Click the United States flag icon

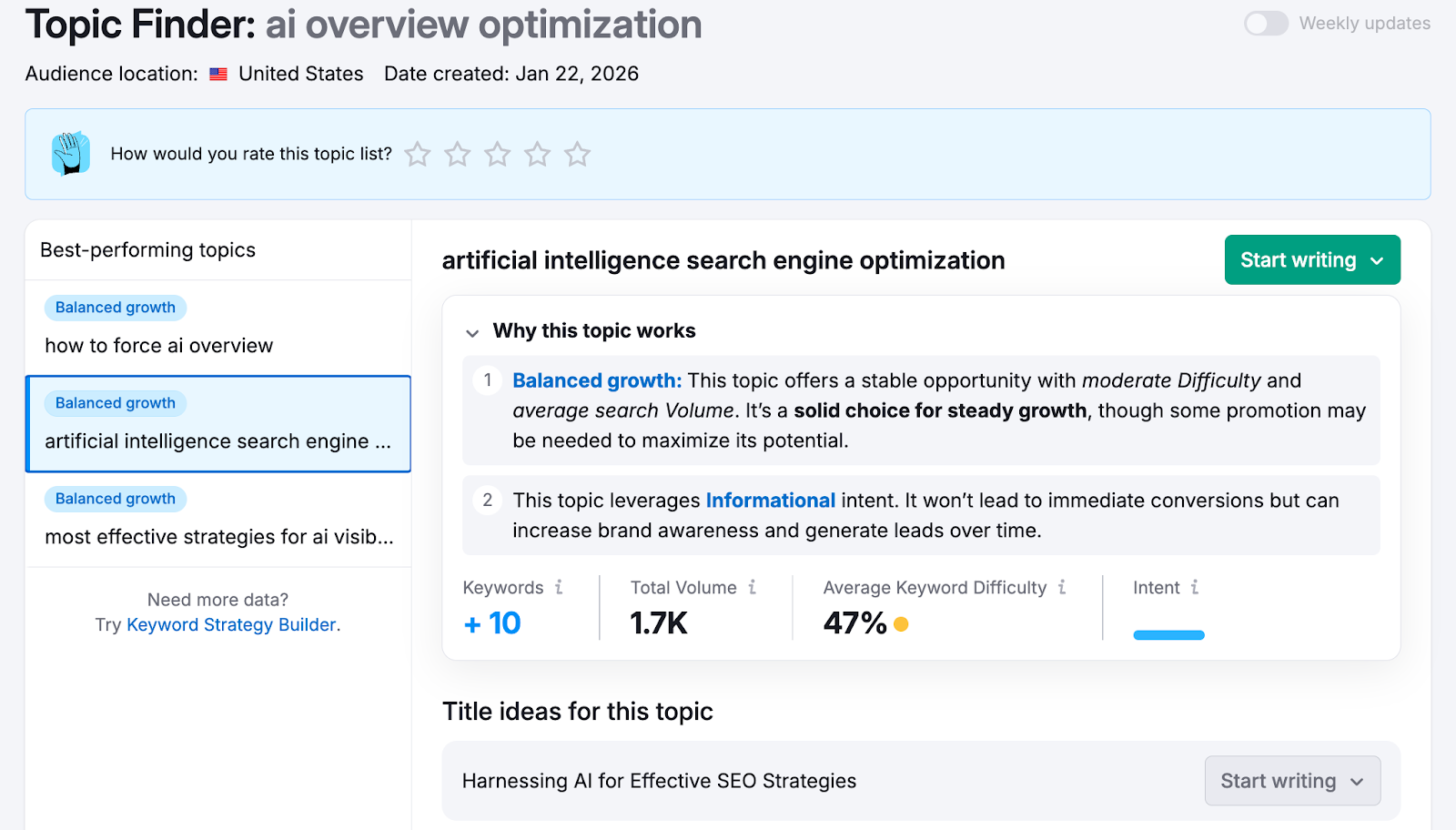click(x=217, y=74)
